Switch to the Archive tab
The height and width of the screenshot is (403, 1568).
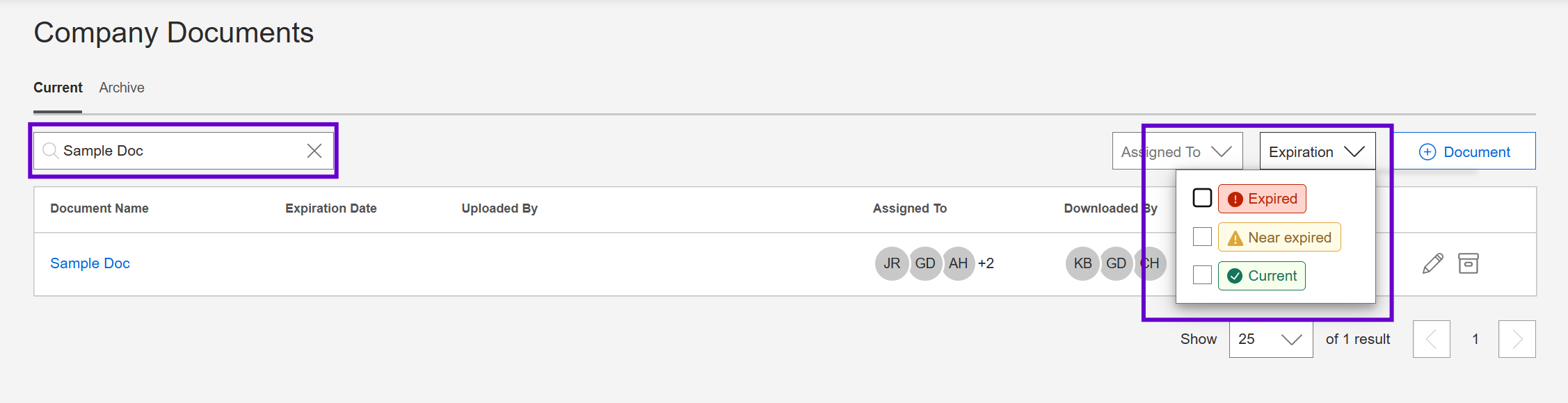[x=122, y=88]
